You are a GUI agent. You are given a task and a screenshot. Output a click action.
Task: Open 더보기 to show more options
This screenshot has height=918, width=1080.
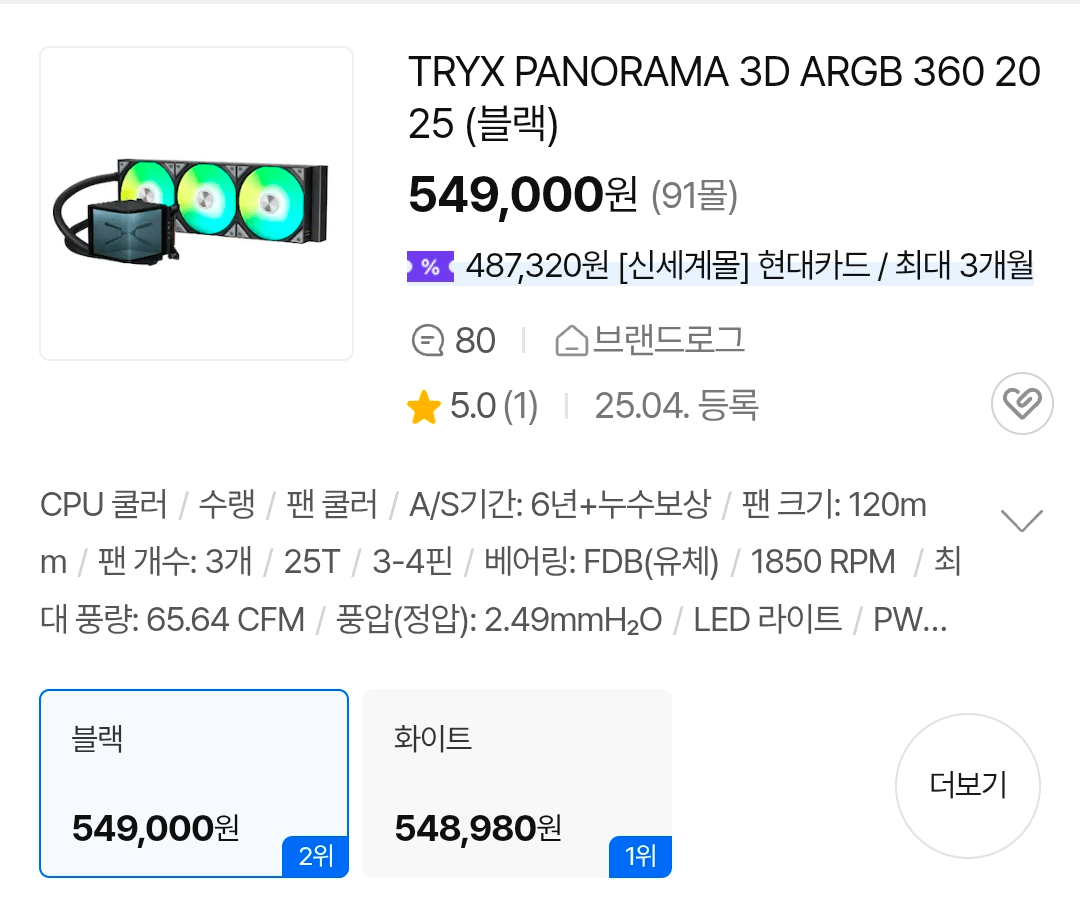tap(967, 786)
